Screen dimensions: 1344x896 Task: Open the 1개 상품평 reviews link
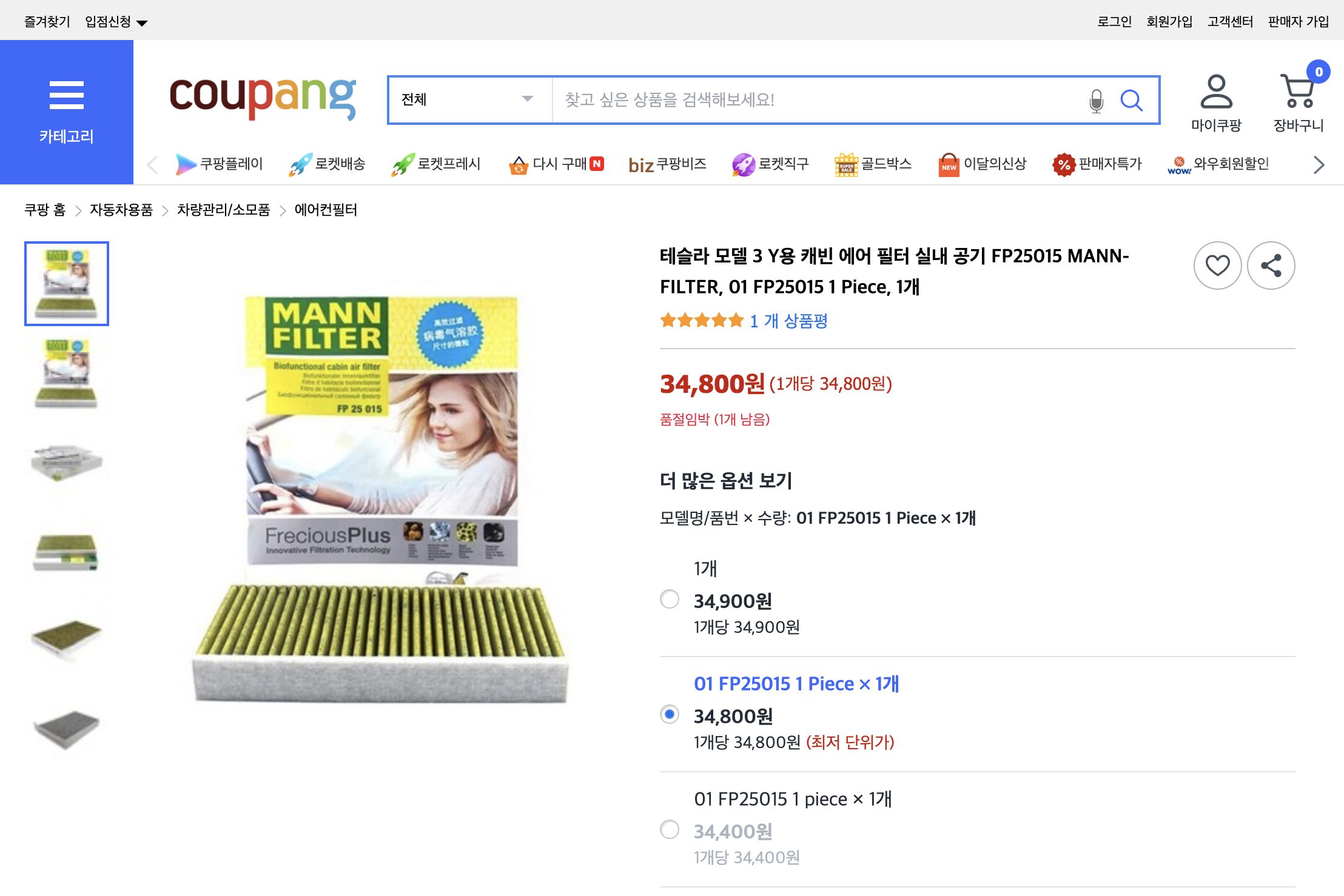pyautogui.click(x=788, y=321)
